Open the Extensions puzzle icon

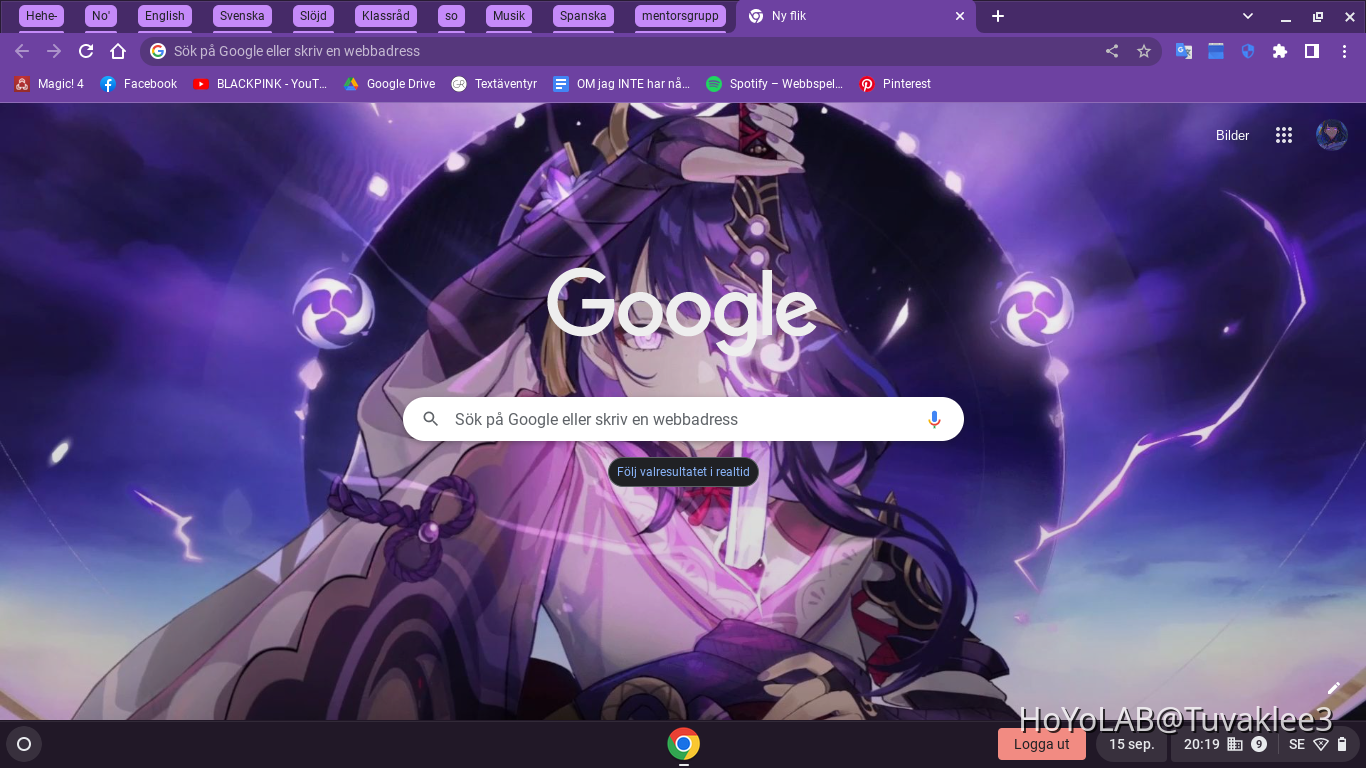click(1280, 51)
